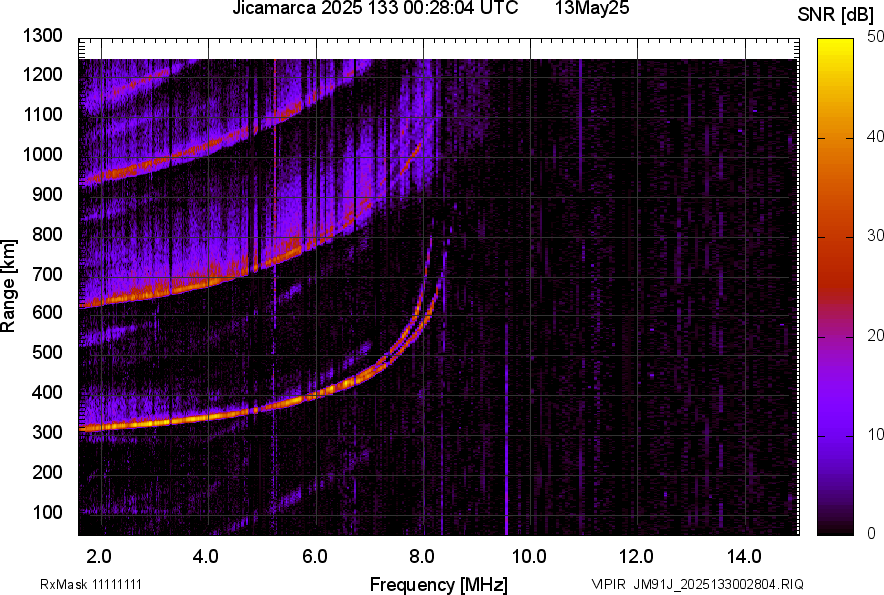Viewport: 884px width, 595px height.
Task: Click the colorbar tick label '30'
Action: coord(875,235)
